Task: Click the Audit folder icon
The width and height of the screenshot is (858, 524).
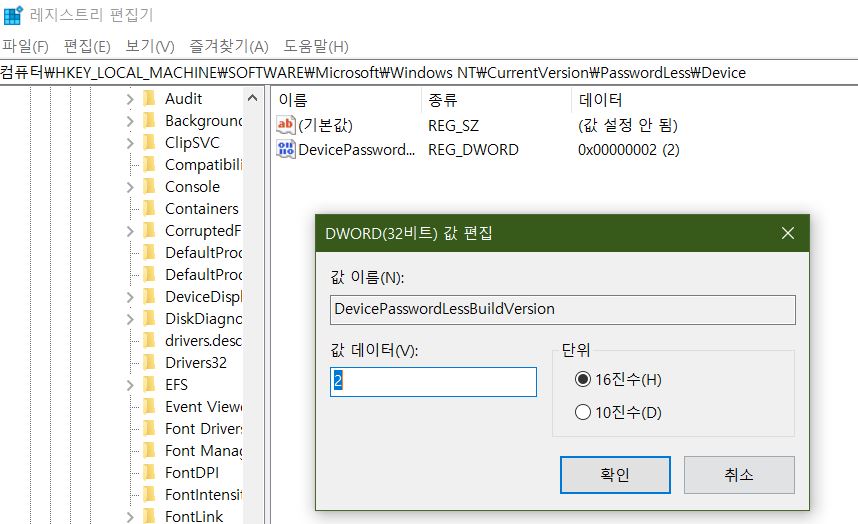Action: [x=149, y=98]
